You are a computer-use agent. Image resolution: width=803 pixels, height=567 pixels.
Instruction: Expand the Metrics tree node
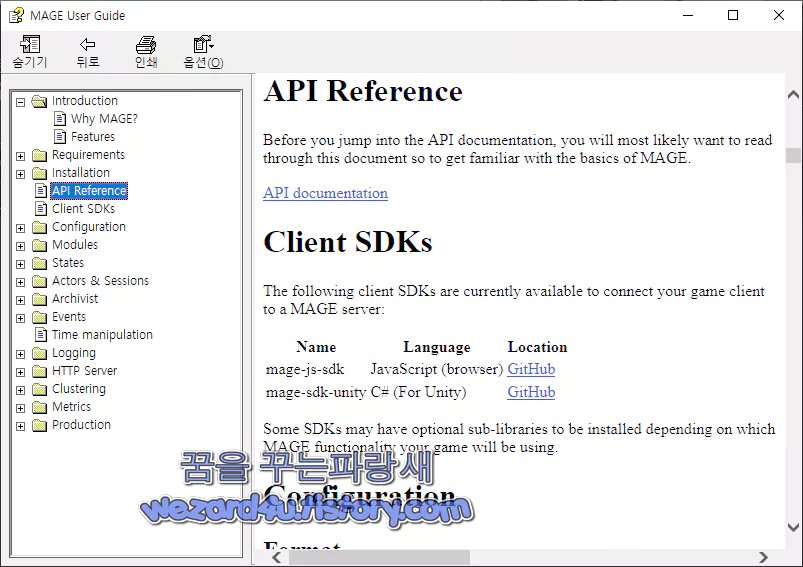pos(20,408)
